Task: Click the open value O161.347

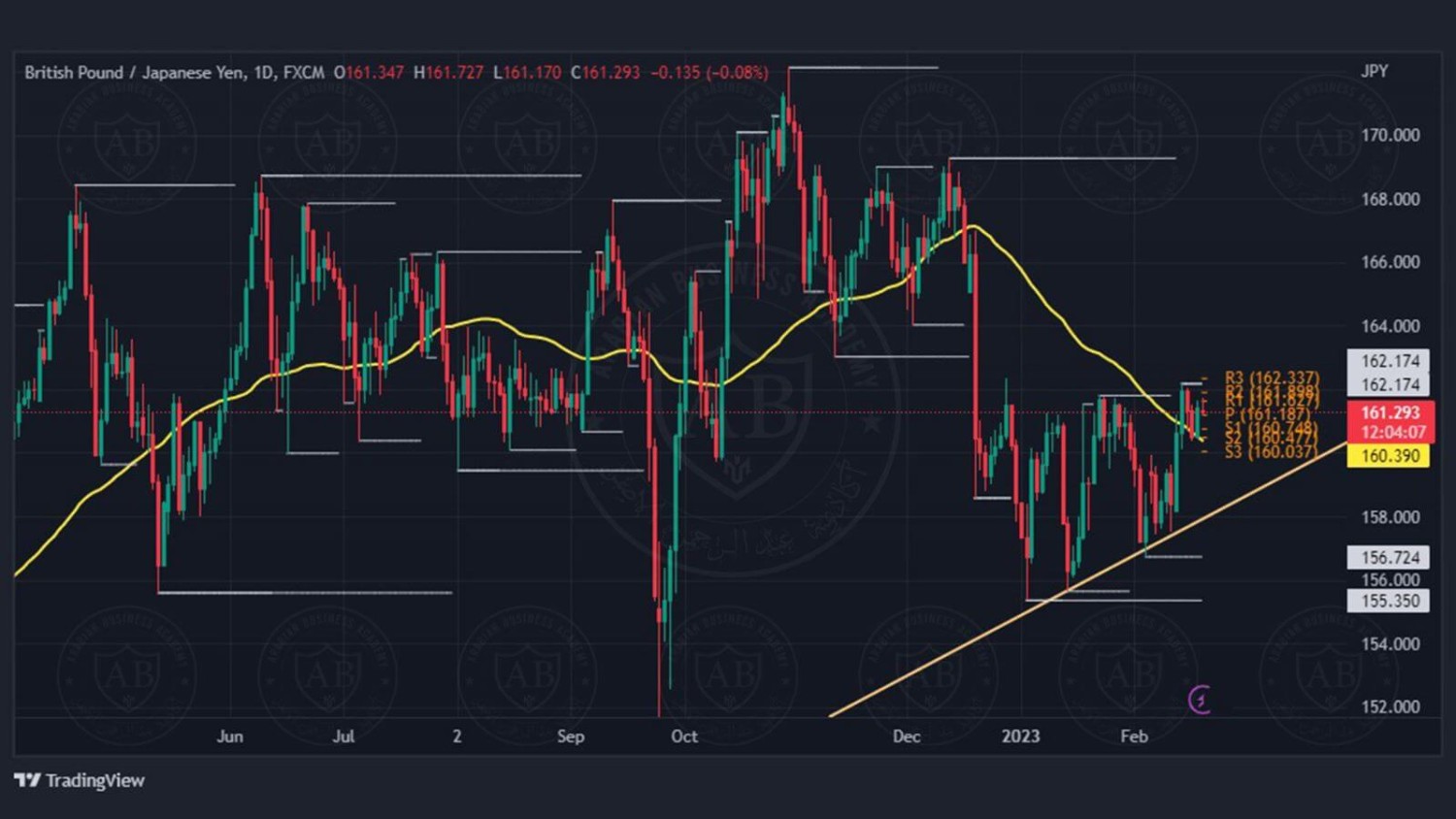Action: (x=369, y=73)
